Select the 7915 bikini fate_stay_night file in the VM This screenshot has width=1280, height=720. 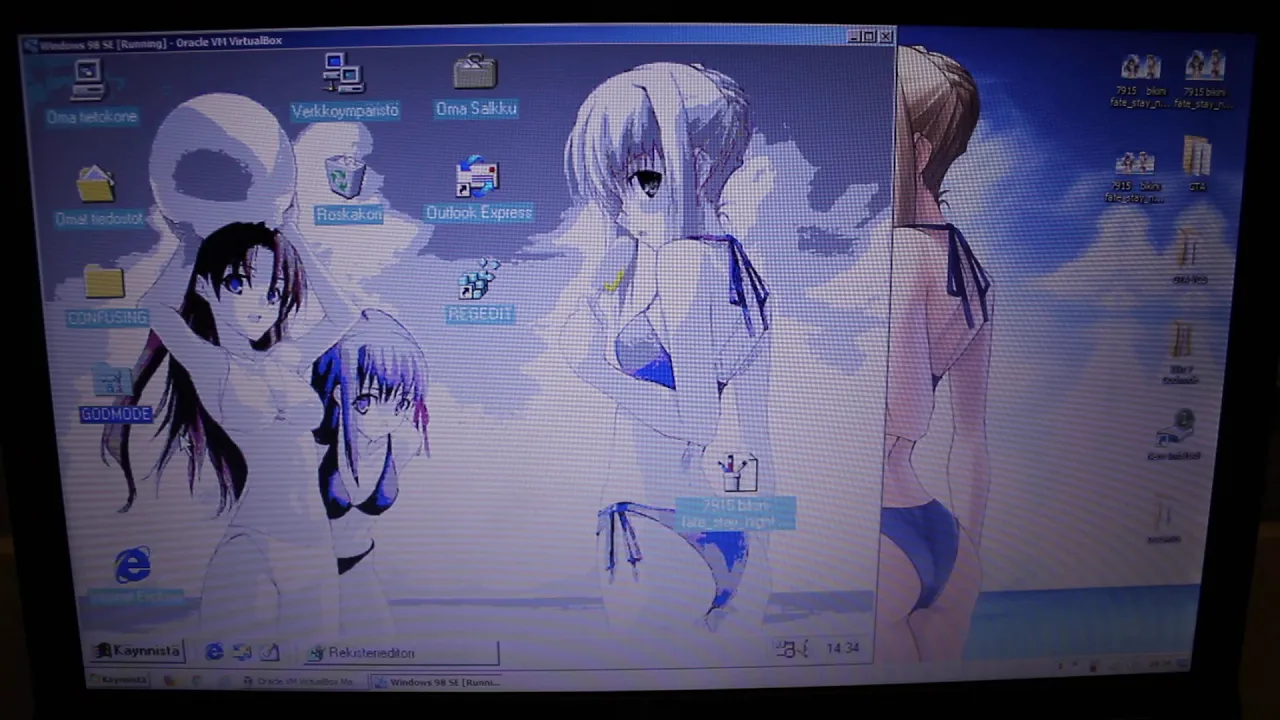[x=738, y=492]
